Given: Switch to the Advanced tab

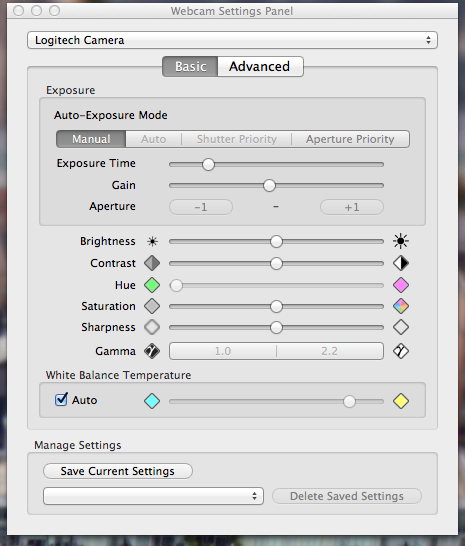Looking at the screenshot, I should tap(260, 67).
